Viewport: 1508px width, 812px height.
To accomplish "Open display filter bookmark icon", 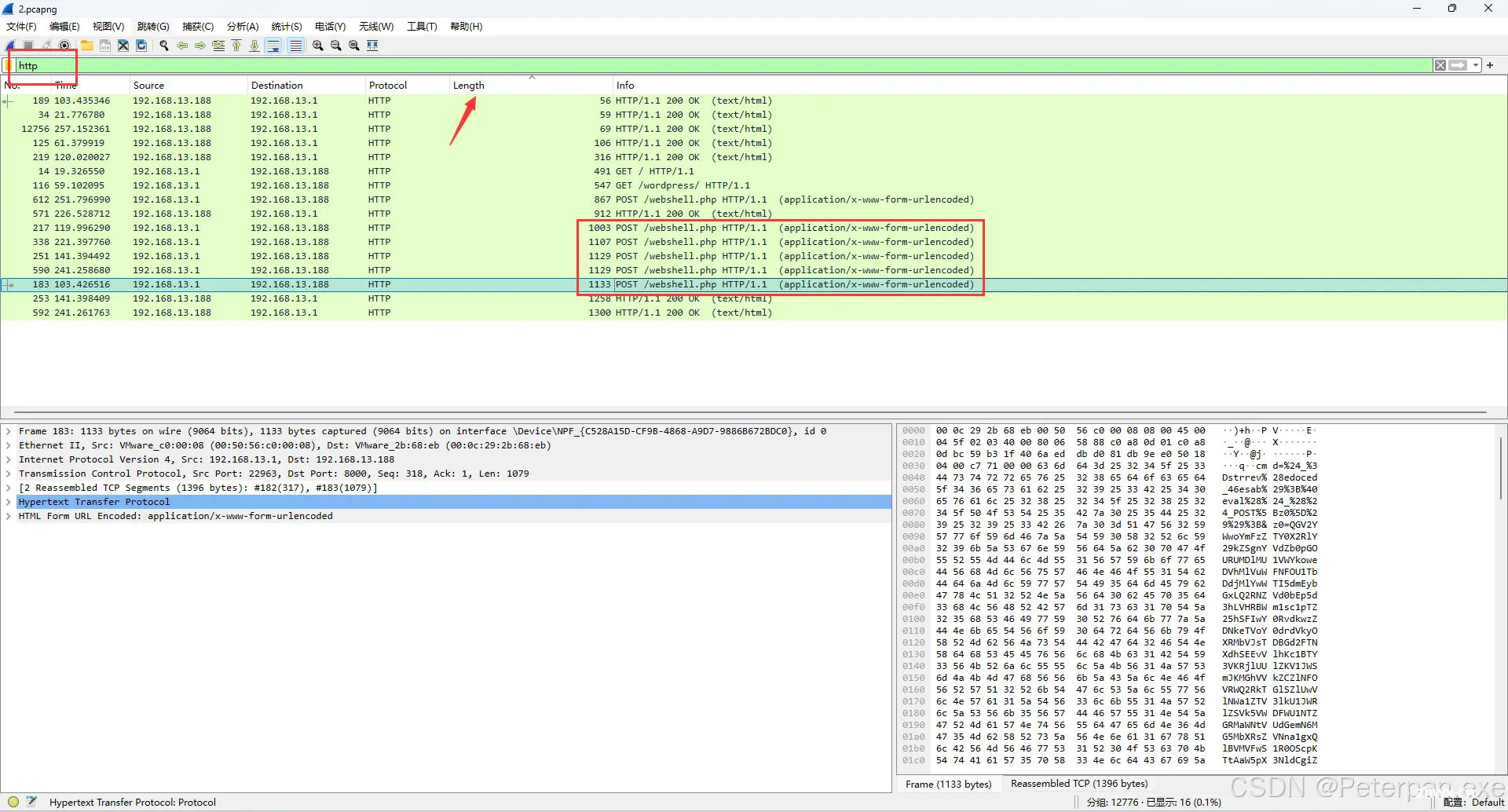I will 9,65.
